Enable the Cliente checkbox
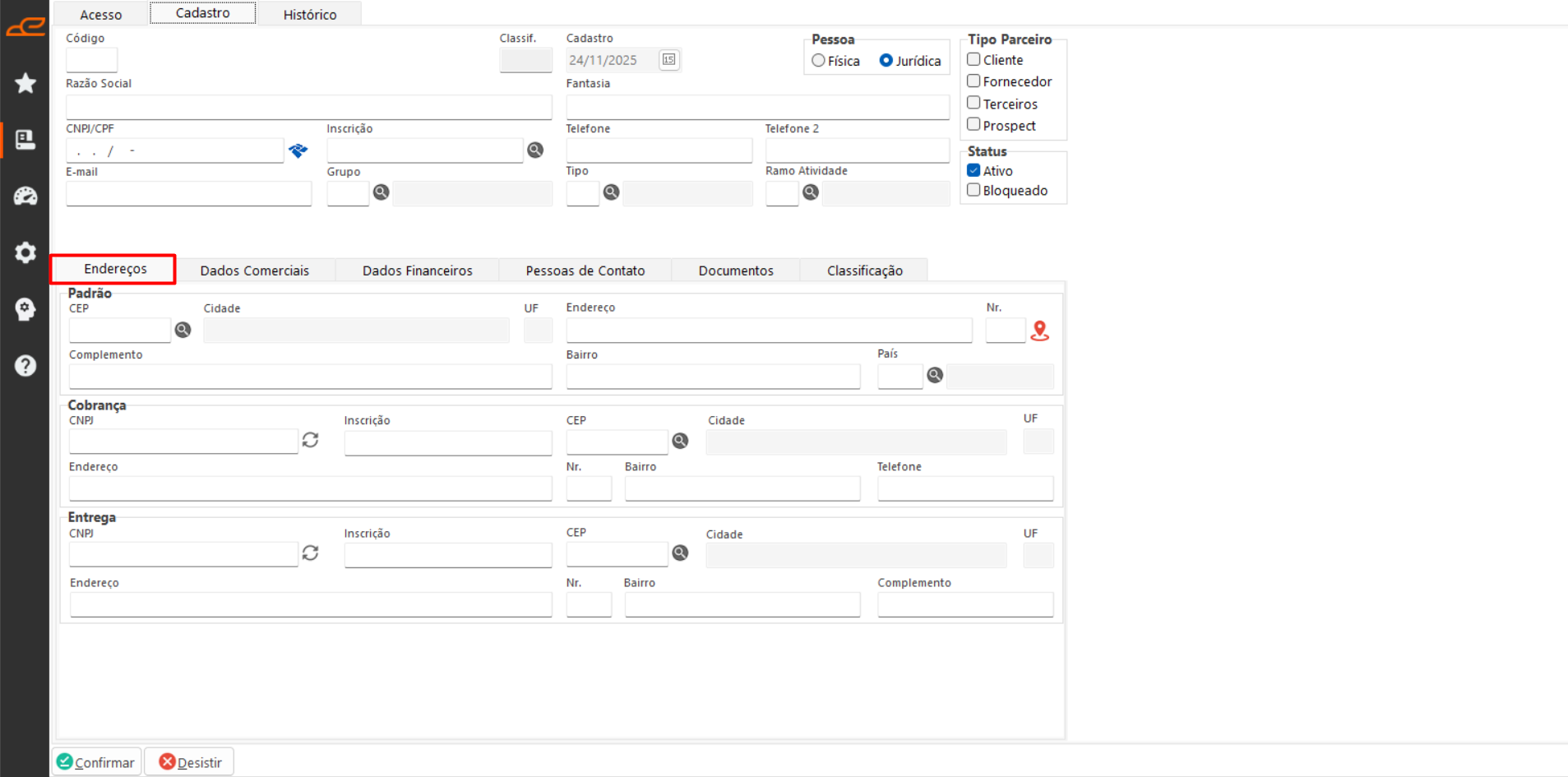Viewport: 1568px width, 777px height. coord(974,59)
